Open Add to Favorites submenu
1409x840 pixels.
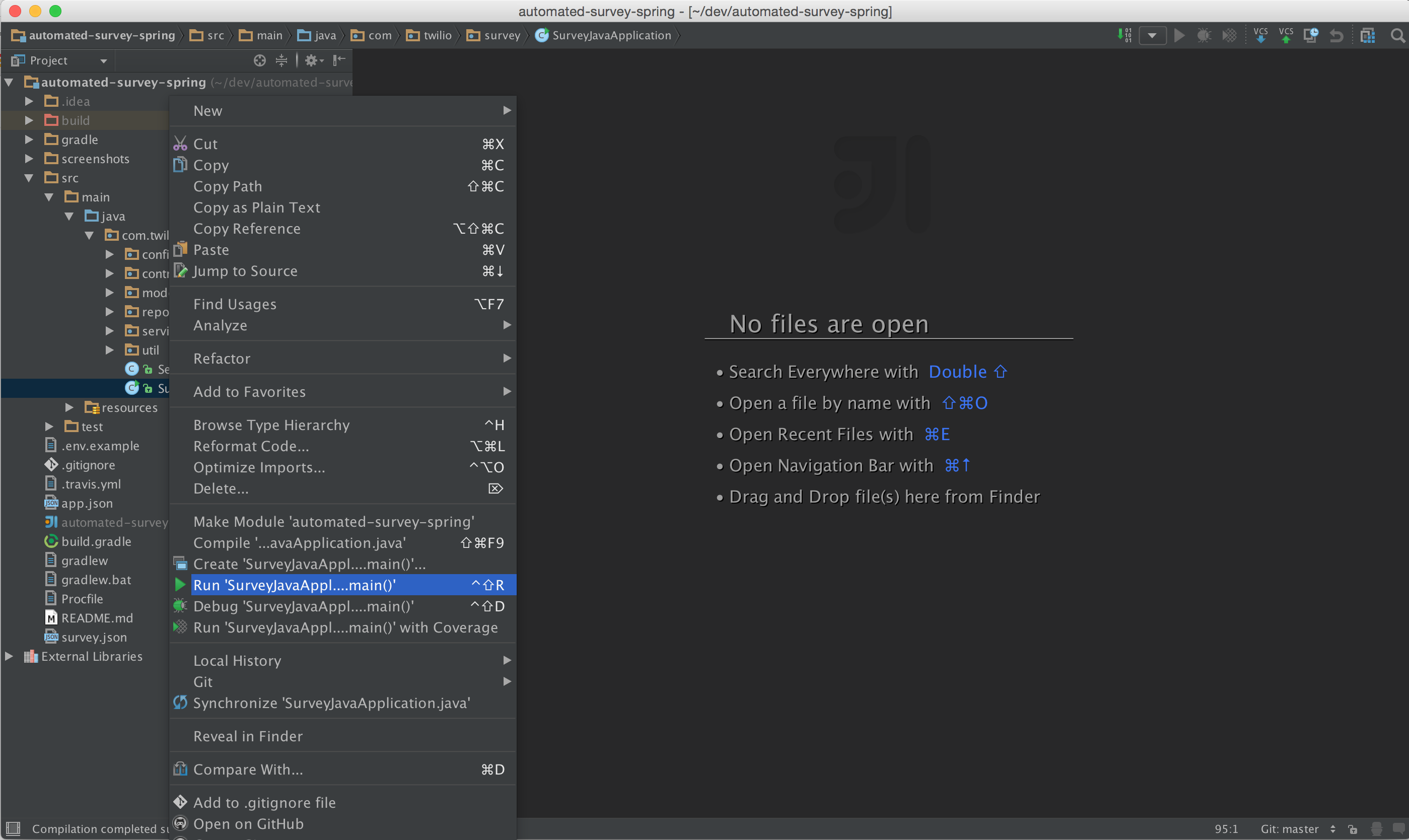[x=343, y=392]
